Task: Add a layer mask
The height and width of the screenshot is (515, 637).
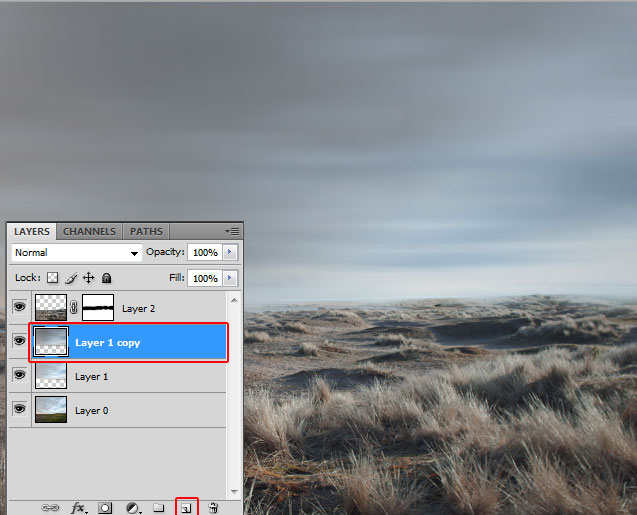Action: [x=105, y=508]
